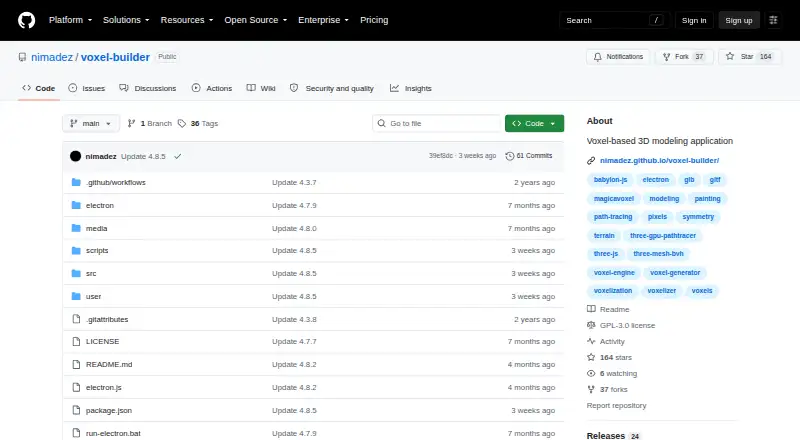View the 6 watching link
Screen dimensions: 800x440
click(x=612, y=374)
